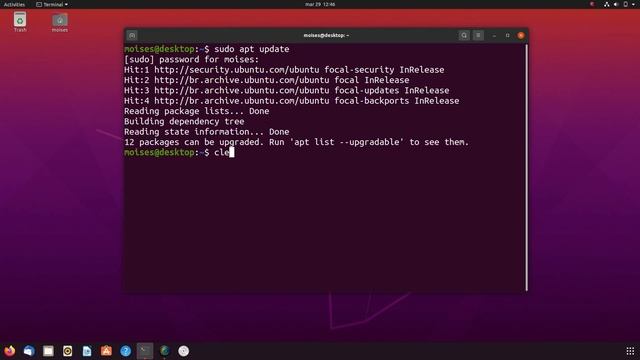Click the Terminal scrollbar
The width and height of the screenshot is (640, 360).
[x=527, y=167]
